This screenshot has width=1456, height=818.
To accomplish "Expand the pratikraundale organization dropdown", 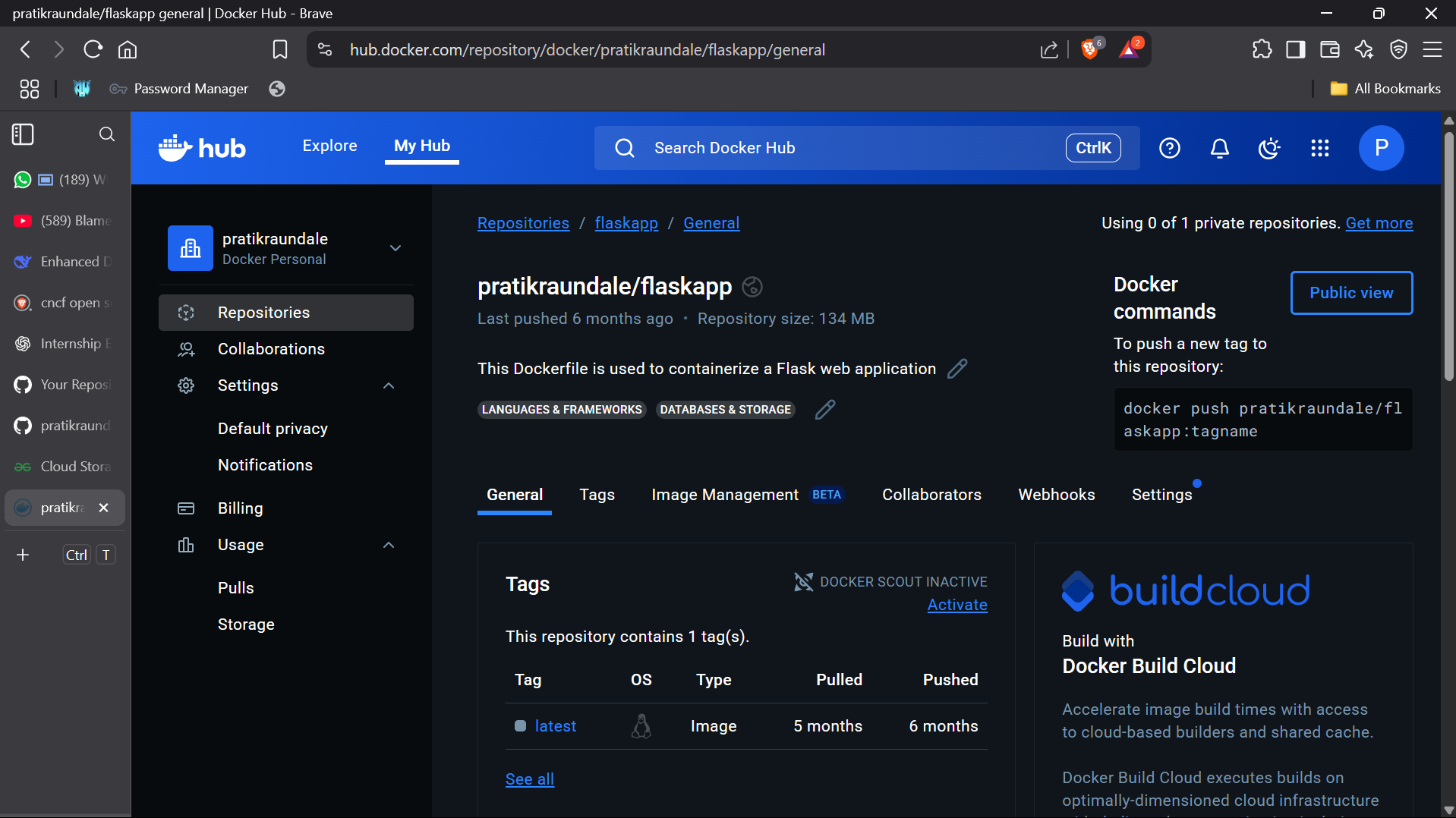I will pyautogui.click(x=396, y=248).
